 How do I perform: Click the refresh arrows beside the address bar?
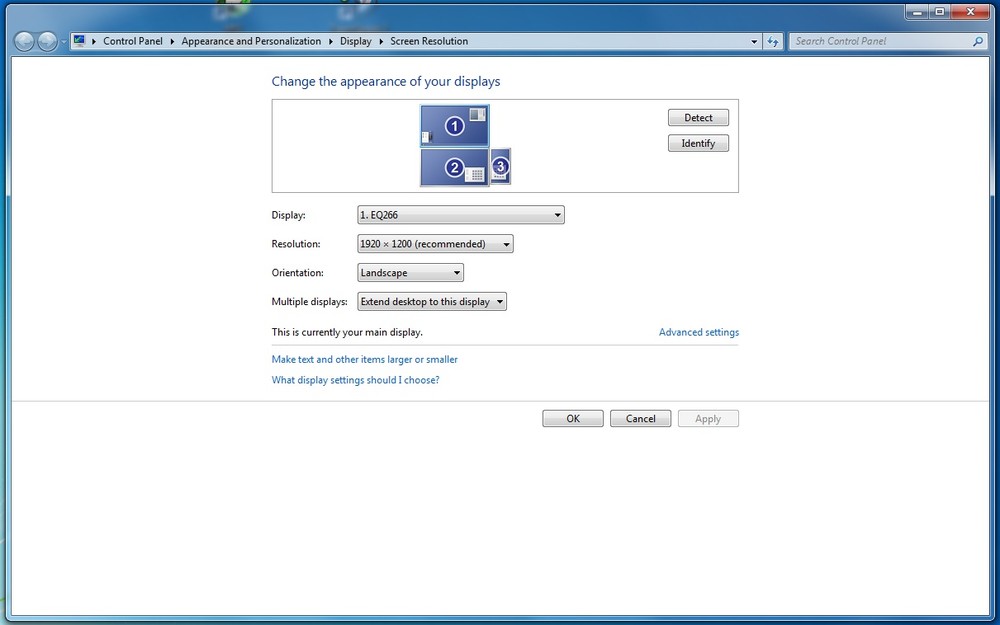773,41
